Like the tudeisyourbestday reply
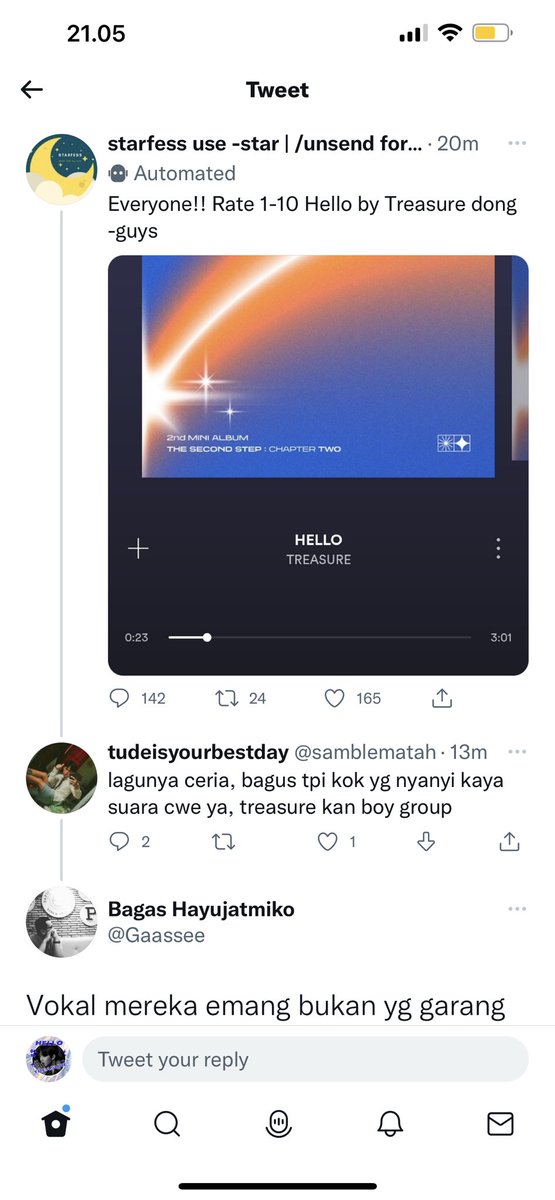555x1200 pixels. (327, 842)
